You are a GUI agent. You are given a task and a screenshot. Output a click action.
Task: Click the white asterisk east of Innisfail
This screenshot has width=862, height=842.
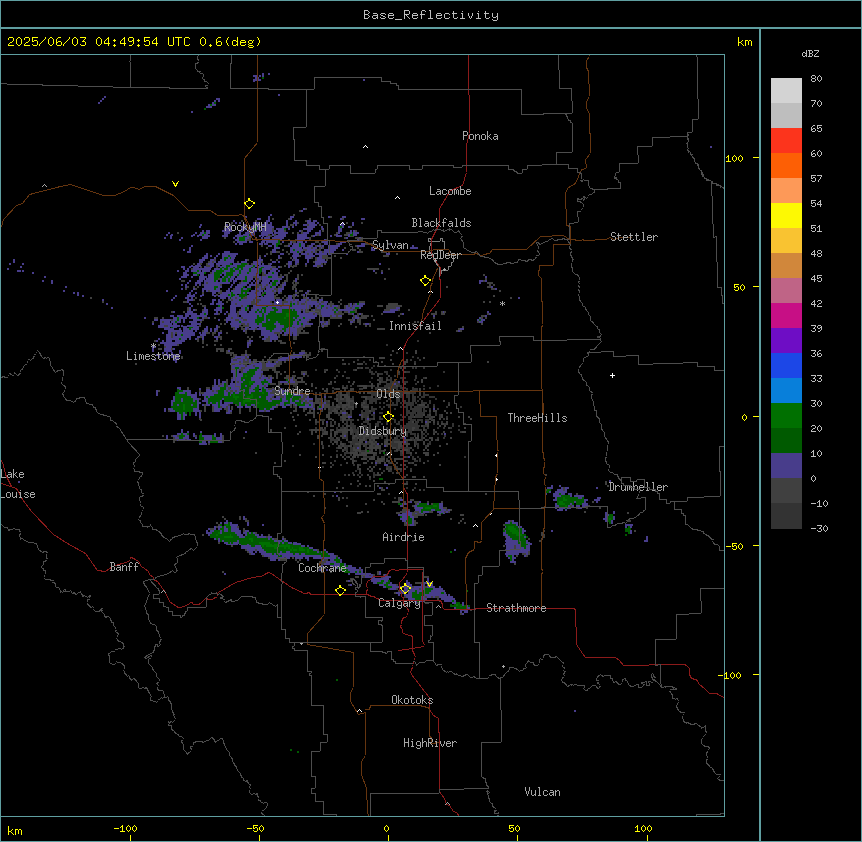pyautogui.click(x=502, y=303)
